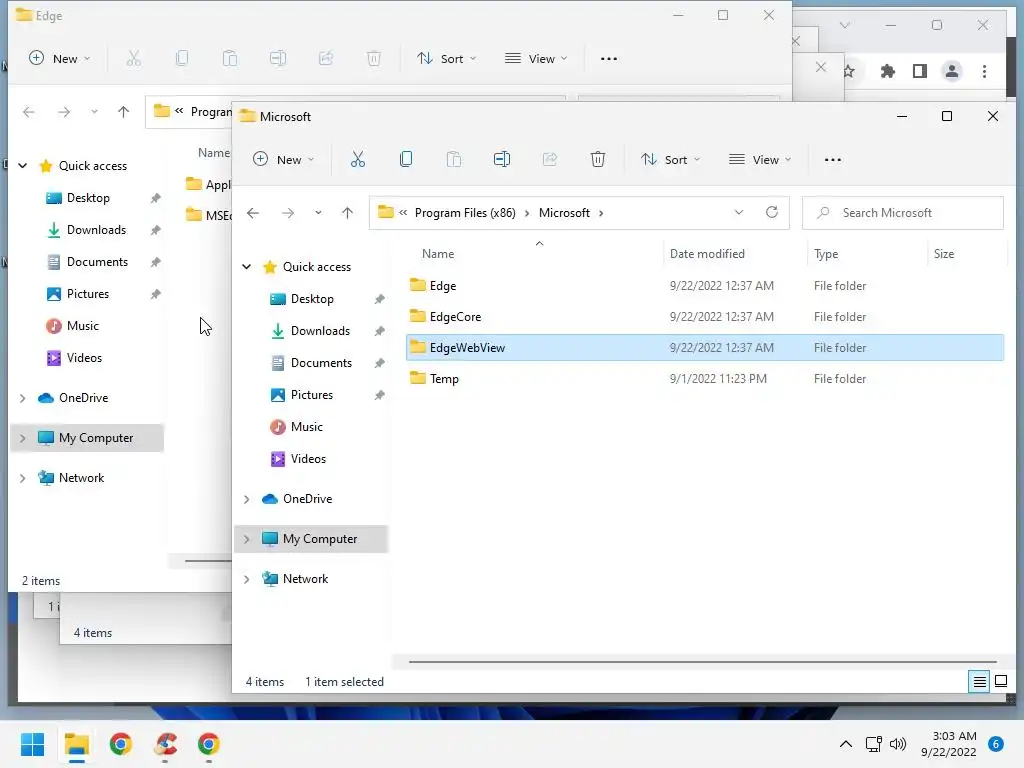Sort by Size column header
This screenshot has height=768, width=1024.
coord(943,254)
